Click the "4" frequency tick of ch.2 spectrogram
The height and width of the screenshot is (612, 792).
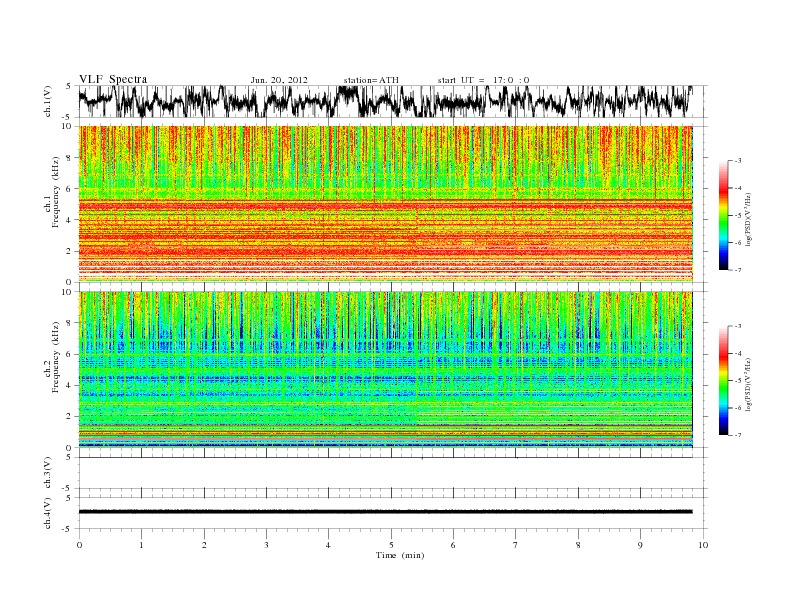tap(69, 386)
